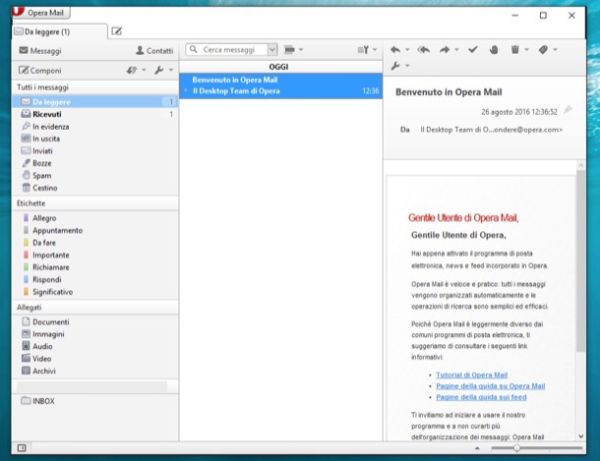The image size is (600, 461).
Task: Mark message as read with checkmark icon
Action: tap(472, 49)
